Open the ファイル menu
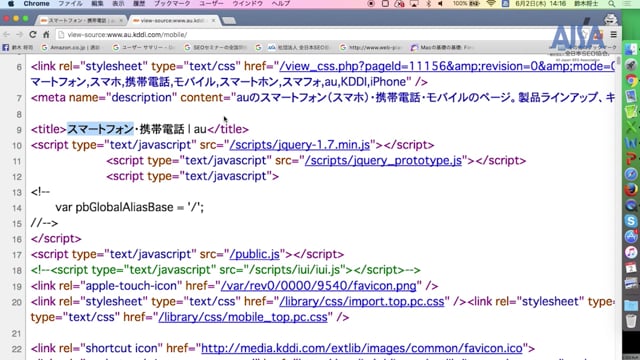Image resolution: width=640 pixels, height=360 pixels. click(x=70, y=4)
